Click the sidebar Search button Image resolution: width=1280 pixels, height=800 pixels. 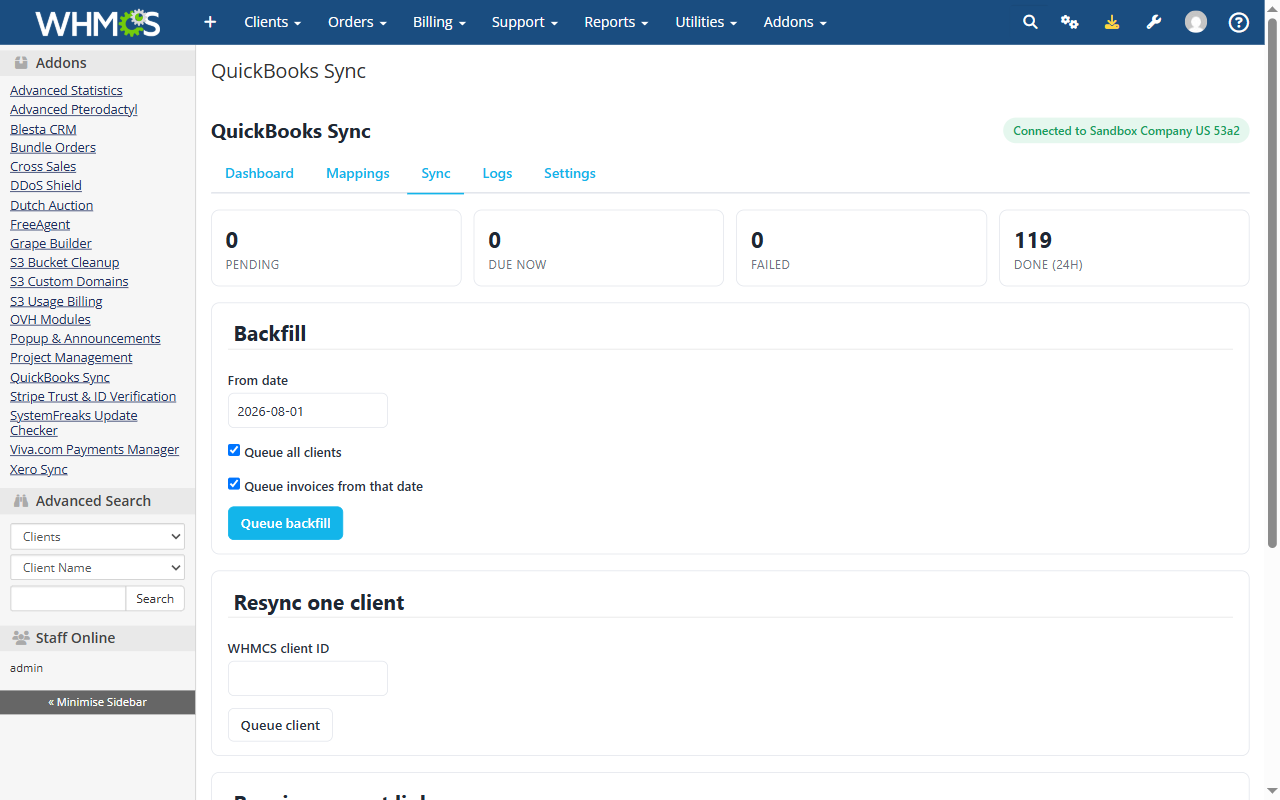(155, 599)
